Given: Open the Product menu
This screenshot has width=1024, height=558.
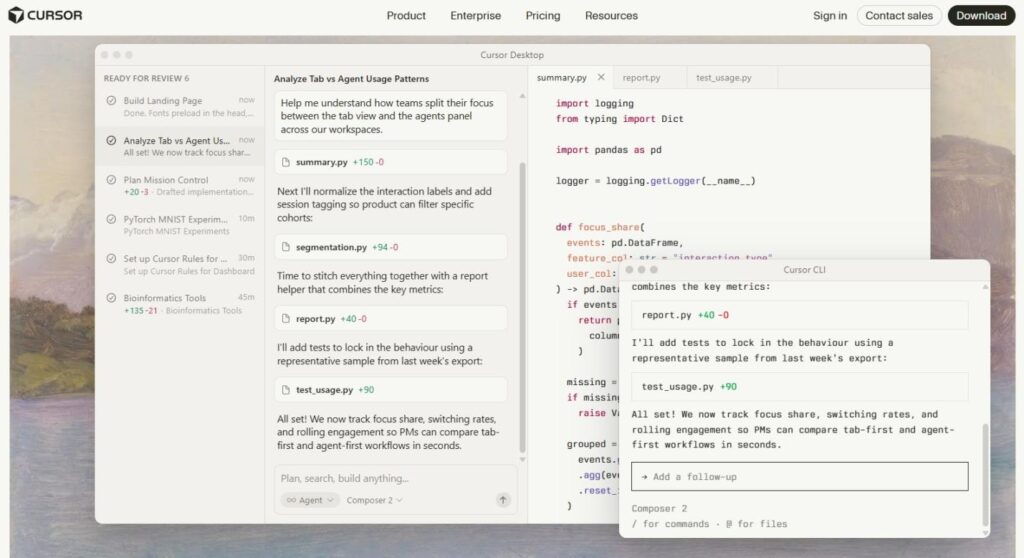Looking at the screenshot, I should coord(406,16).
